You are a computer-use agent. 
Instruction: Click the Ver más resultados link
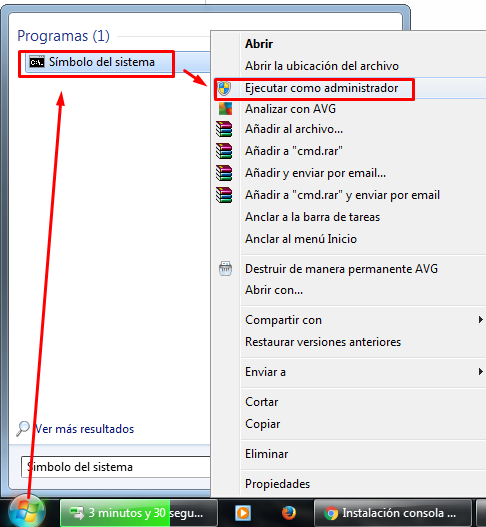point(85,429)
